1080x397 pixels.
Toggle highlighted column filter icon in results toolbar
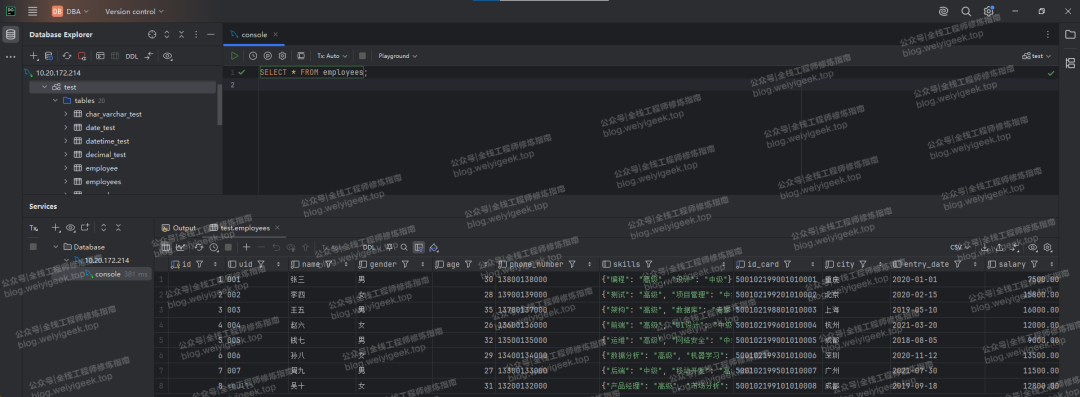coord(419,247)
